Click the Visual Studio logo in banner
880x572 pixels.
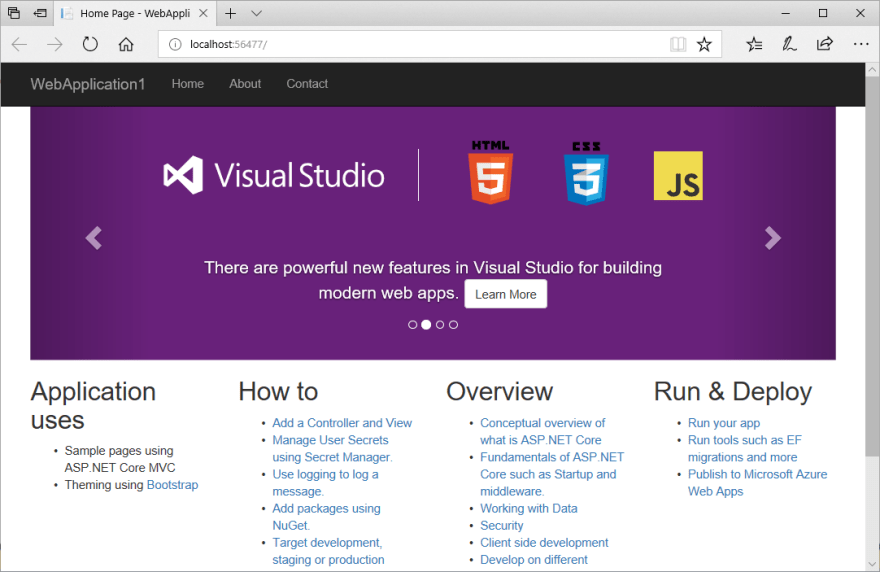[274, 175]
